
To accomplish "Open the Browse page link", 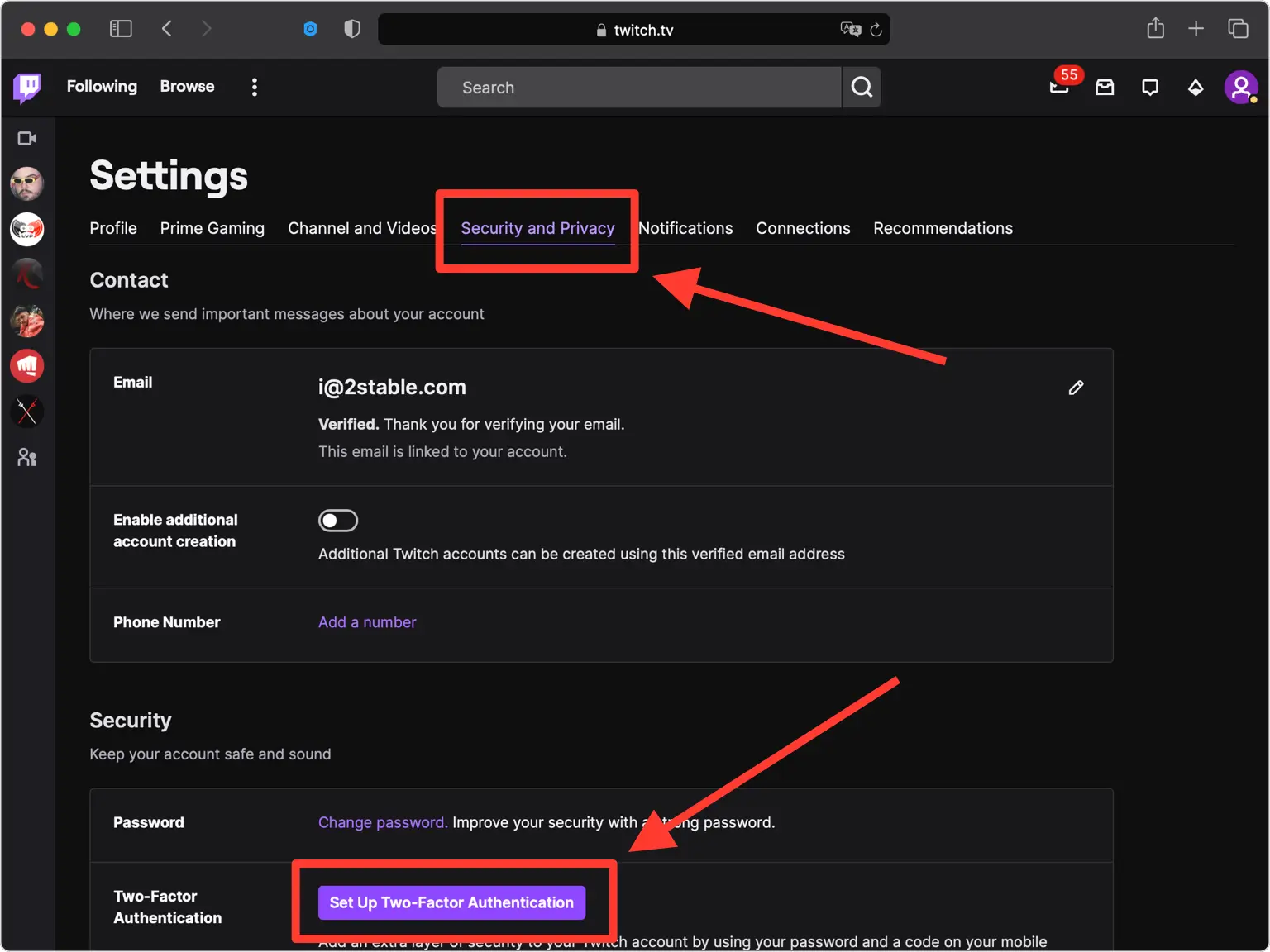I will coord(187,87).
